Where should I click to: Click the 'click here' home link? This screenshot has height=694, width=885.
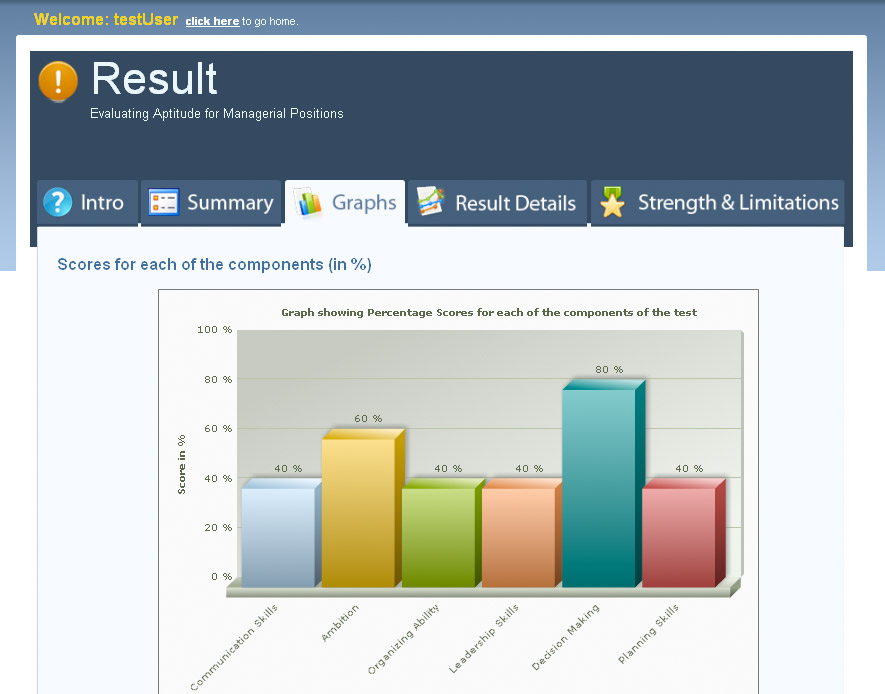click(x=212, y=20)
